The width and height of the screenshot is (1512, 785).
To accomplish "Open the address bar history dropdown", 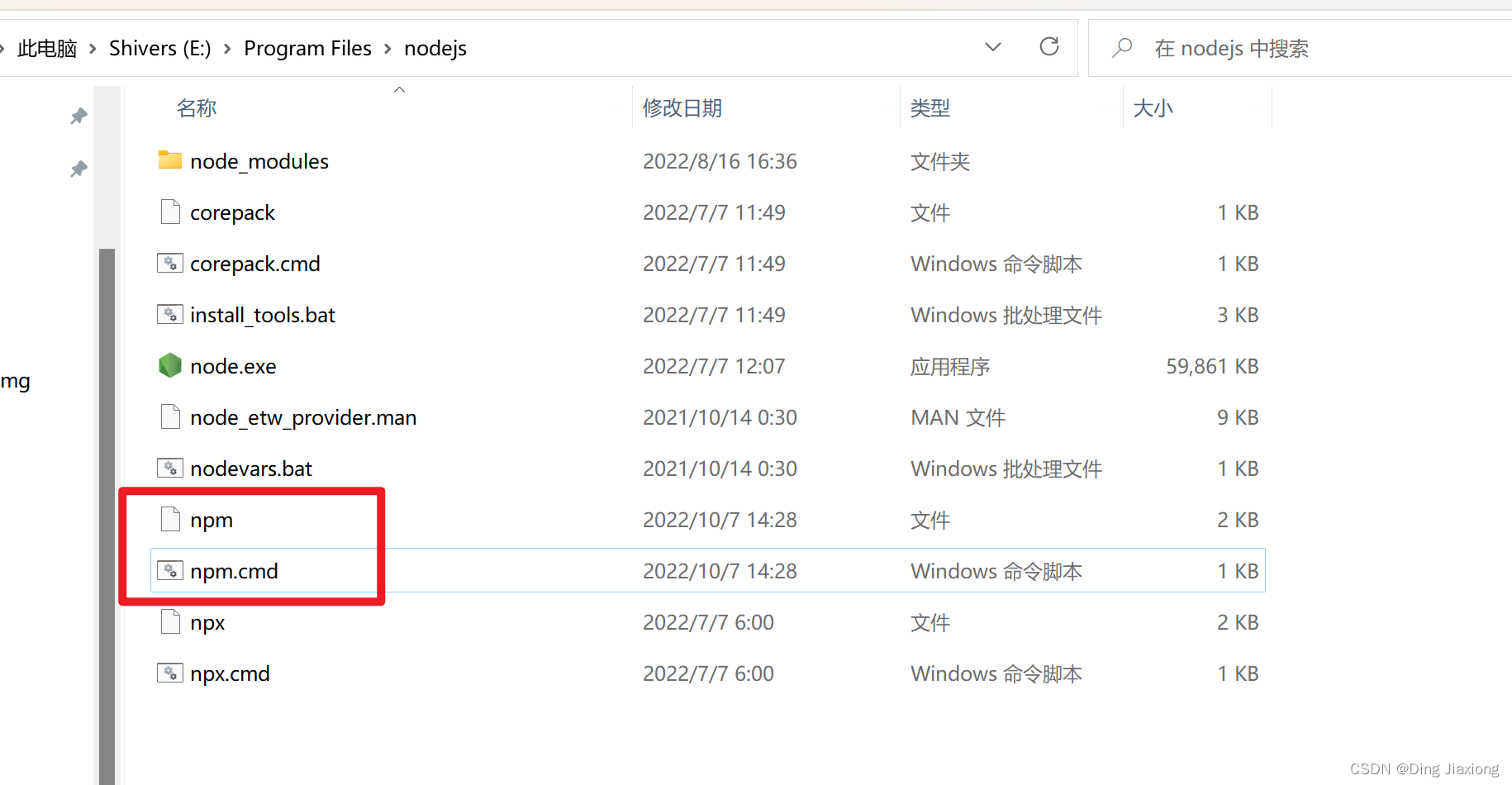I will pos(993,47).
